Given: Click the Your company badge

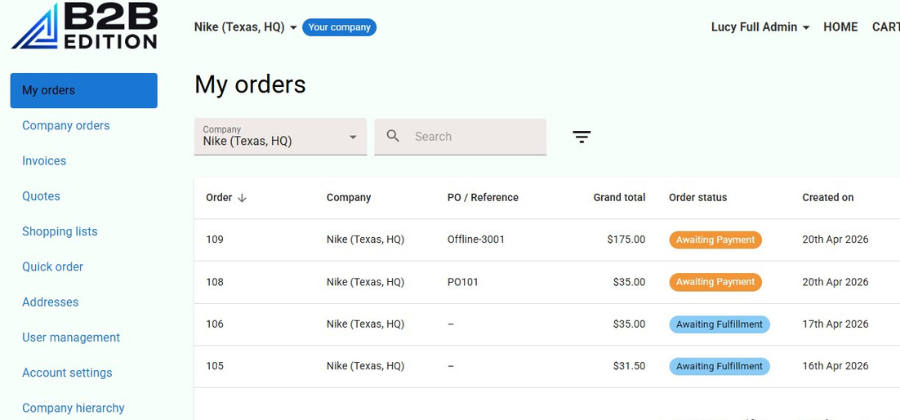Looking at the screenshot, I should point(339,27).
